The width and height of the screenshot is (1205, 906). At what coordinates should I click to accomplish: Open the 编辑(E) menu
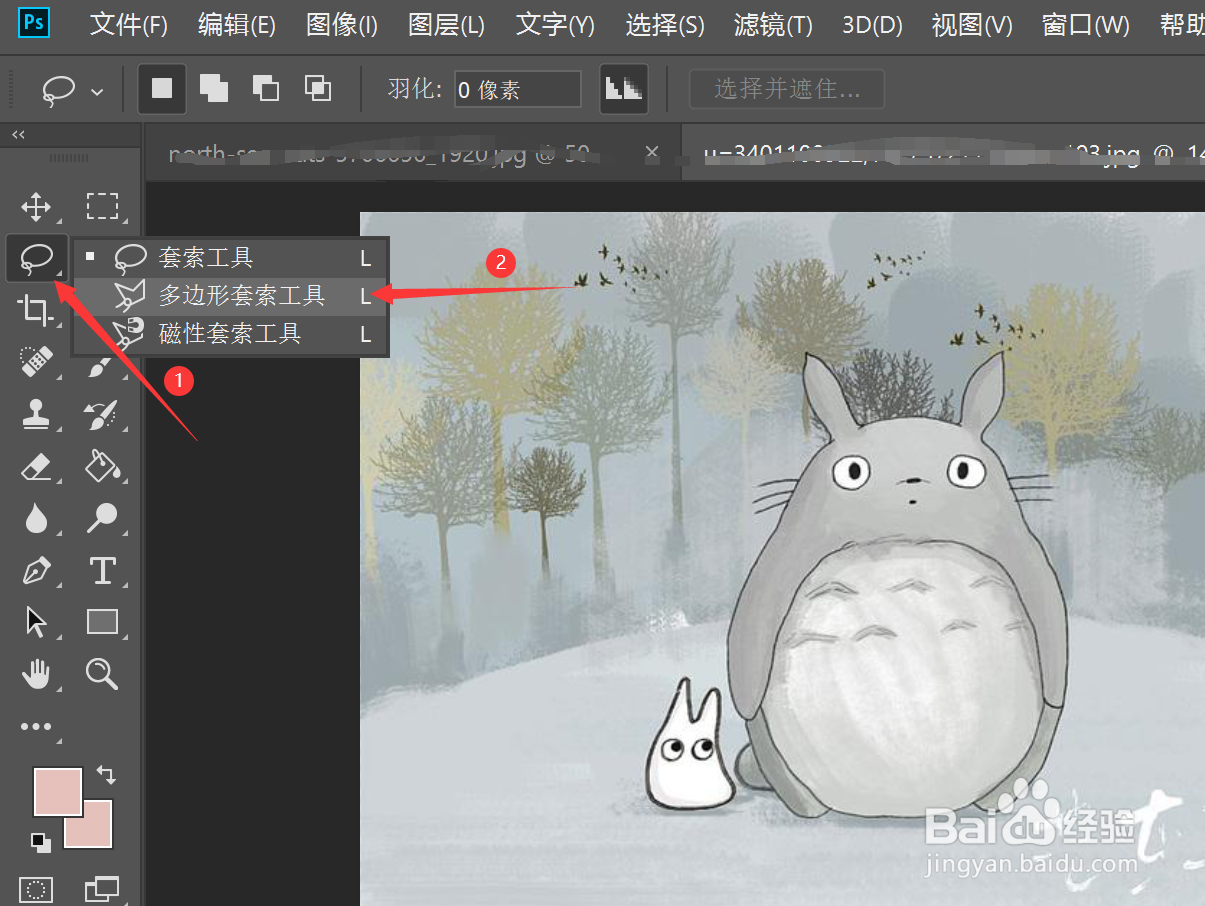tap(237, 25)
